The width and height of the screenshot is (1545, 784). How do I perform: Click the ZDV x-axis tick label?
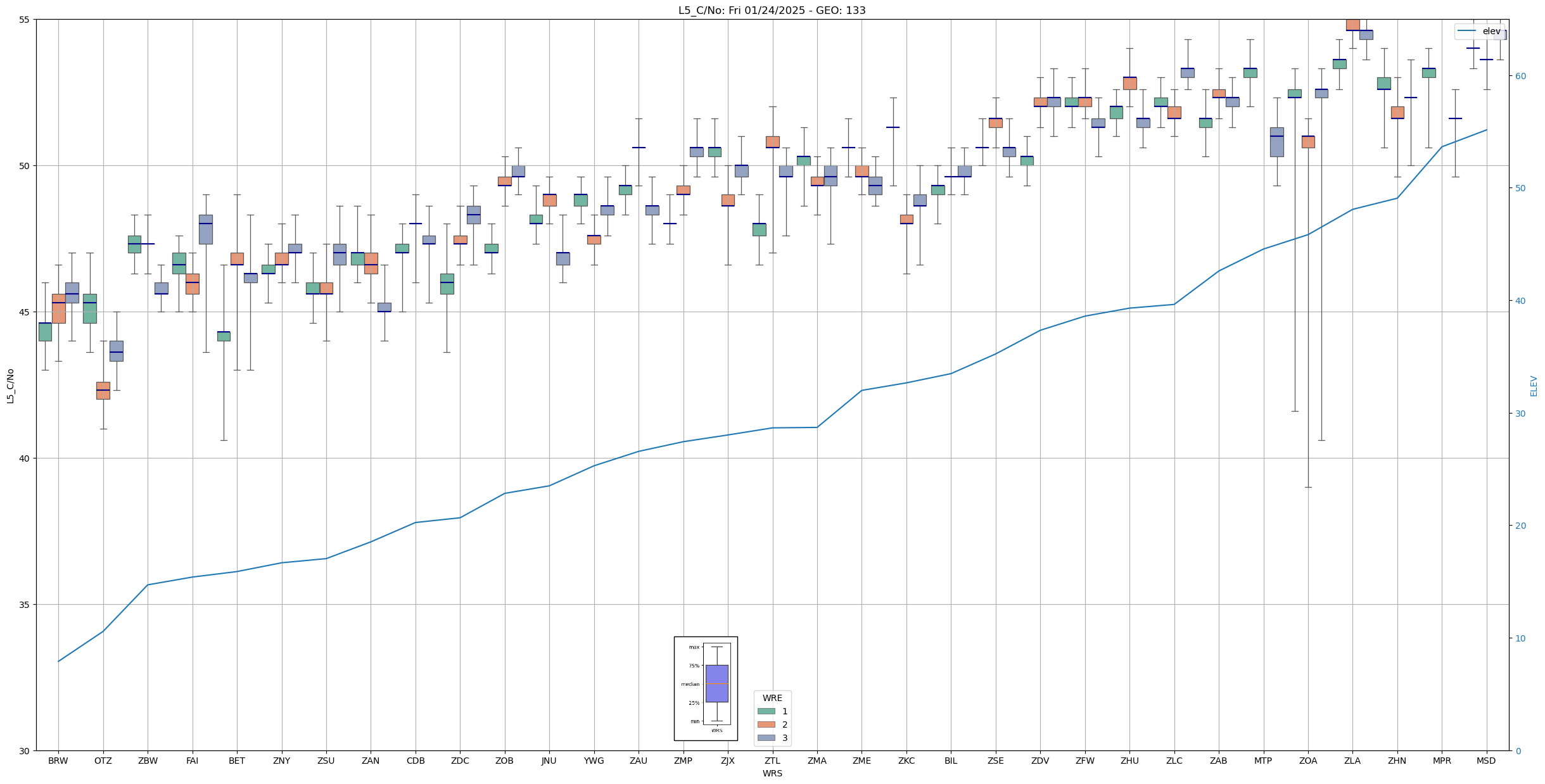point(1040,761)
